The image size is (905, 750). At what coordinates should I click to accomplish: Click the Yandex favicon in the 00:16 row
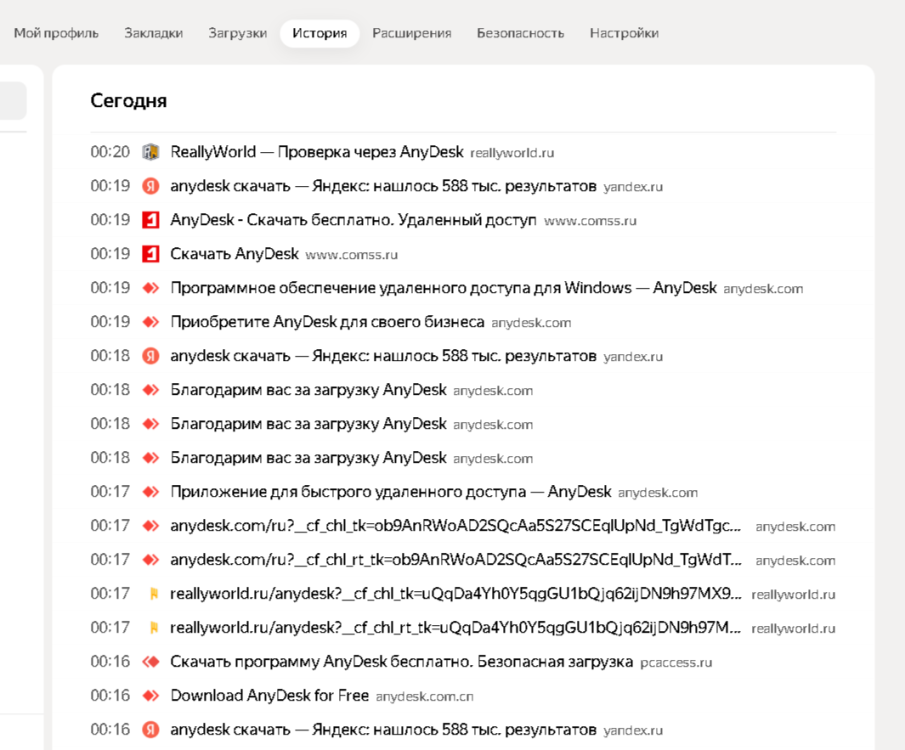tap(151, 729)
